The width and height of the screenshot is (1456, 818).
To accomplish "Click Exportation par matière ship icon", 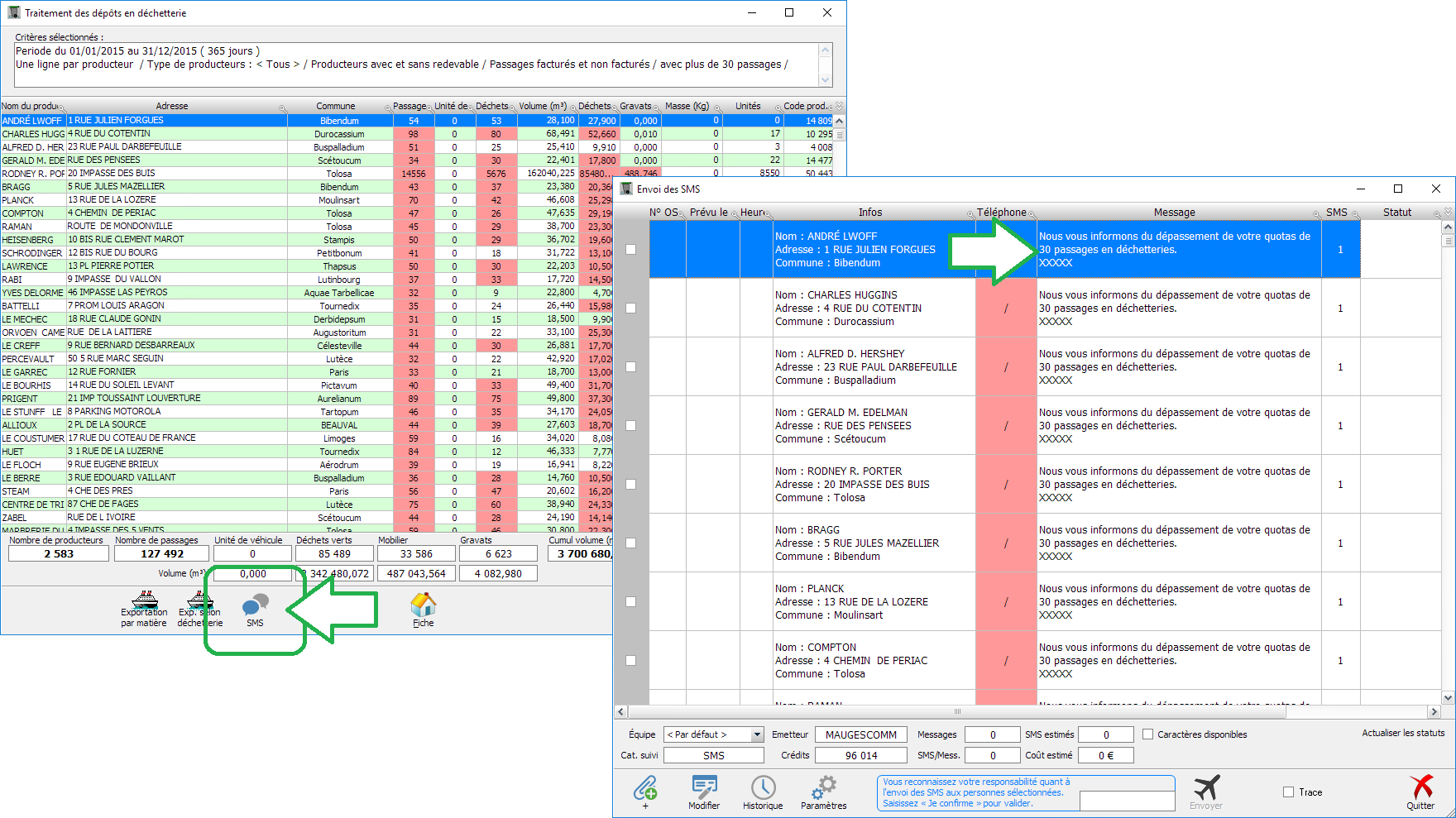I will (x=144, y=600).
